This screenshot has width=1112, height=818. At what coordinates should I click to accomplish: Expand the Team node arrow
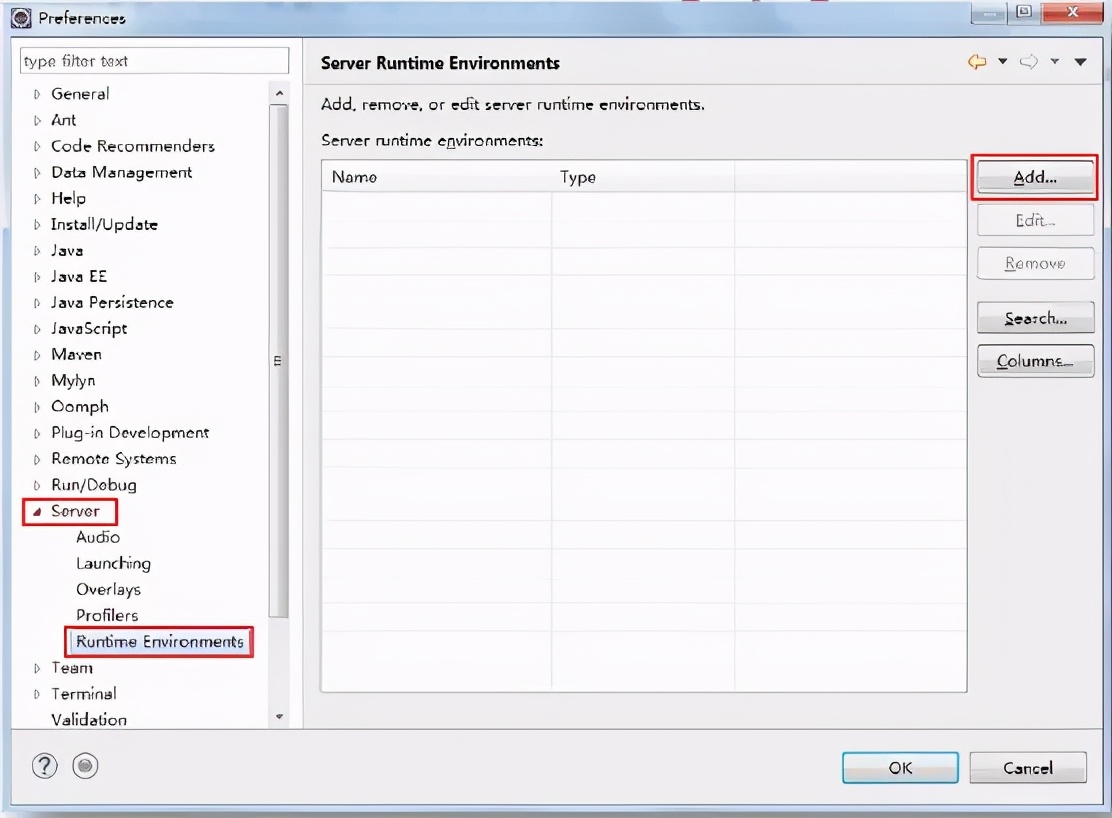37,668
